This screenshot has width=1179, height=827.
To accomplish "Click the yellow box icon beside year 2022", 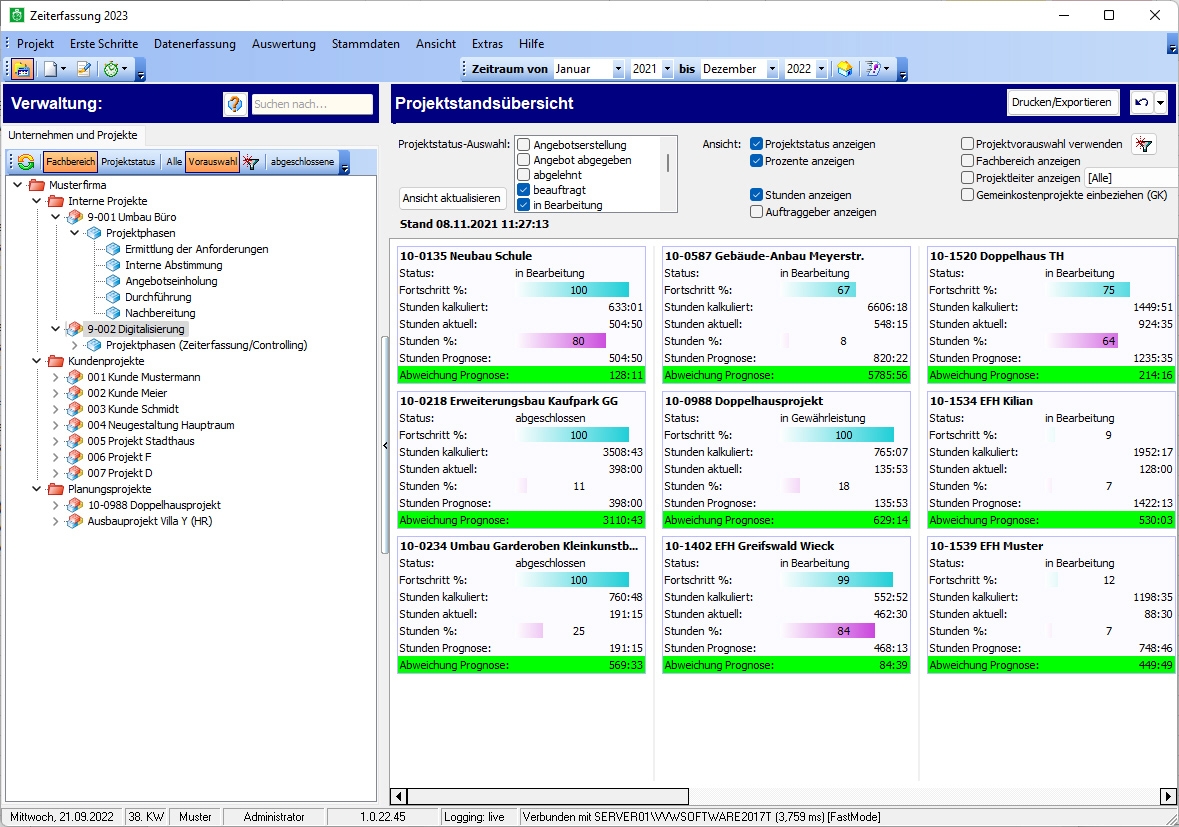I will coord(845,69).
